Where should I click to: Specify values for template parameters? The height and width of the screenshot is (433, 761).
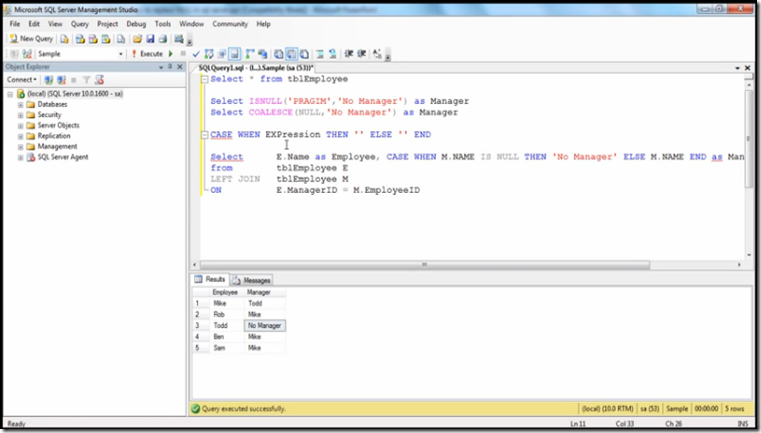[x=377, y=54]
